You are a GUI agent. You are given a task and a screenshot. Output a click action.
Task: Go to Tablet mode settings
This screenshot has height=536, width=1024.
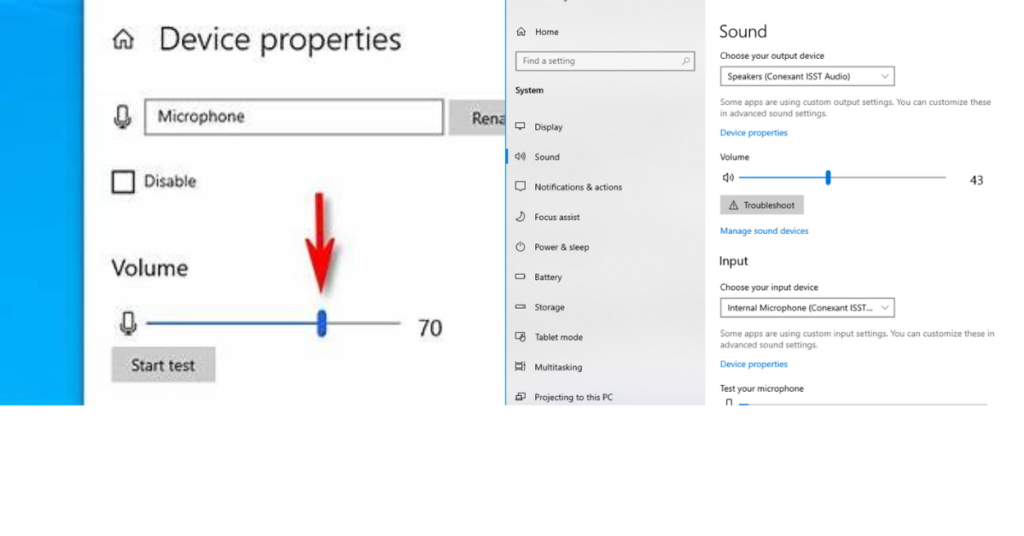coord(558,337)
